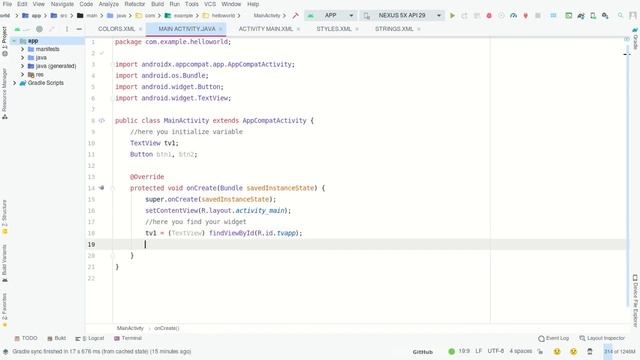Switch to ACTIVITY MAIN.XML tab
Screen dimensions: 640x360
[266, 29]
